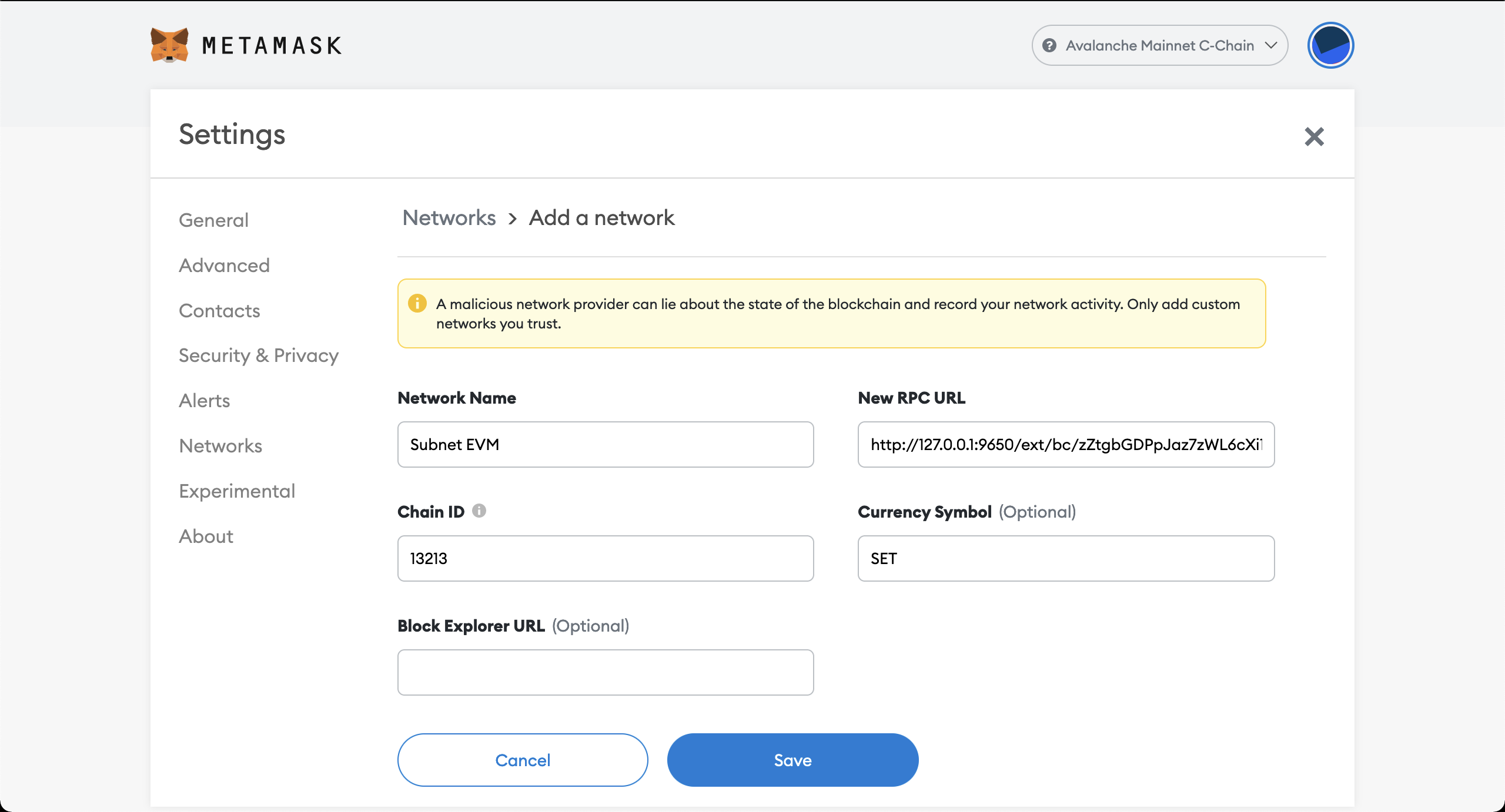Click the 'New RPC URL' label
1505x812 pixels.
[x=911, y=398]
